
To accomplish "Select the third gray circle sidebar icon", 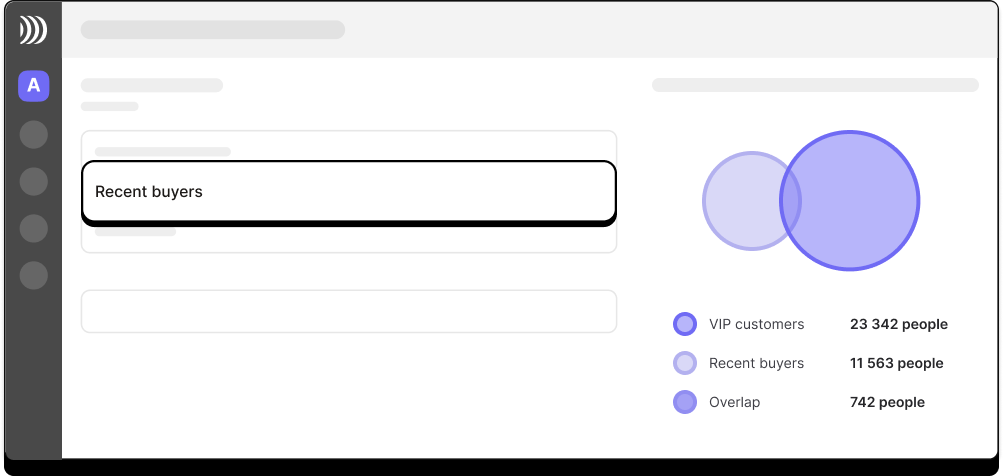I will point(33,228).
